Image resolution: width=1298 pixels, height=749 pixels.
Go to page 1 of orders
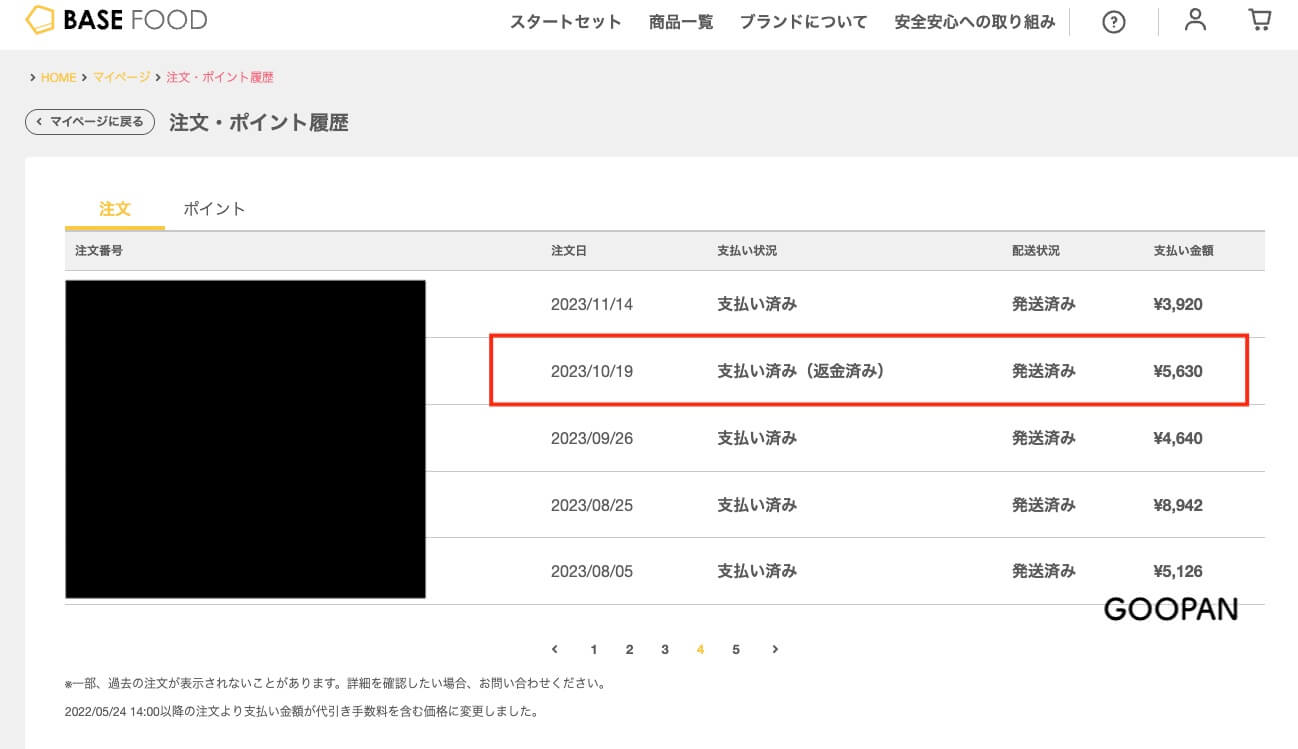[x=594, y=649]
